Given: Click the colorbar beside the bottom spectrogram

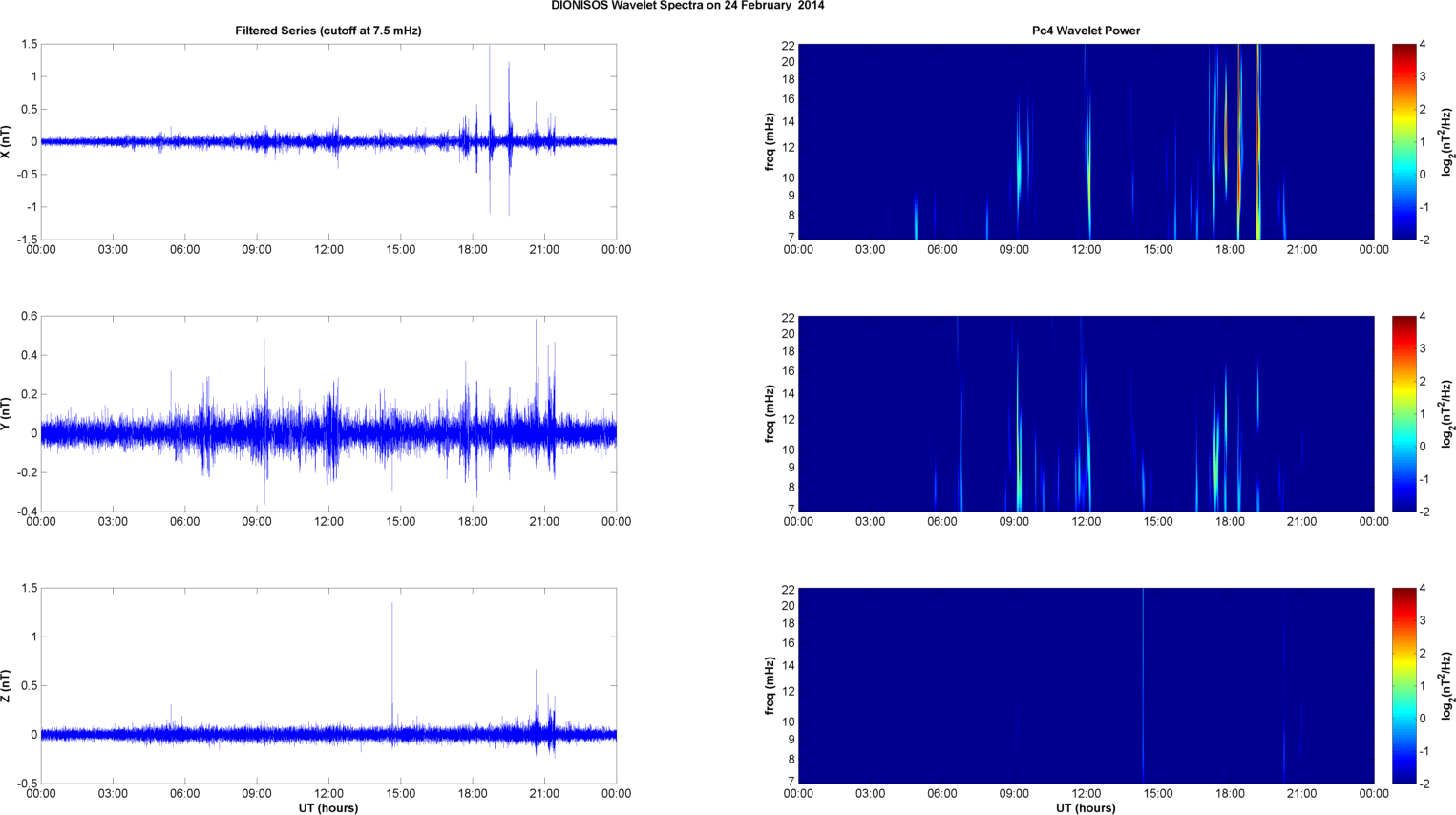Looking at the screenshot, I should click(1403, 685).
